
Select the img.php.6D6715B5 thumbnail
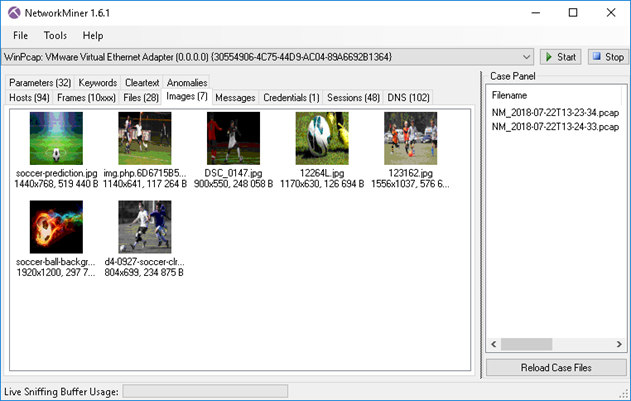tap(145, 138)
